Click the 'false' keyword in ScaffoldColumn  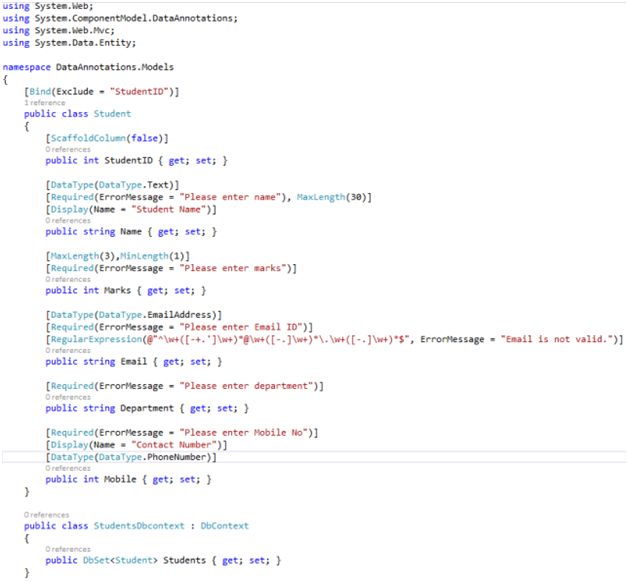pyautogui.click(x=144, y=138)
